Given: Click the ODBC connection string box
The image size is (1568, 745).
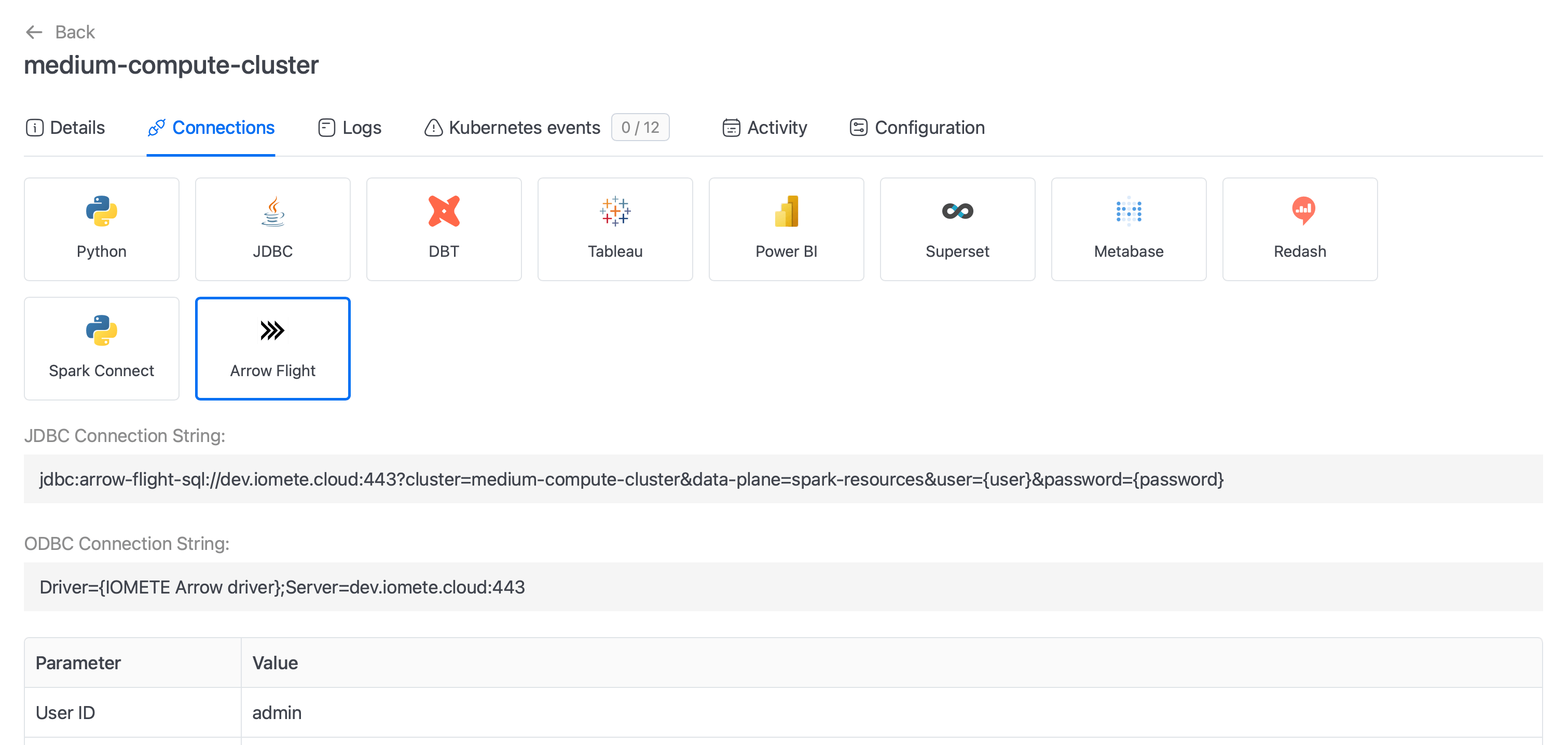Looking at the screenshot, I should (783, 587).
